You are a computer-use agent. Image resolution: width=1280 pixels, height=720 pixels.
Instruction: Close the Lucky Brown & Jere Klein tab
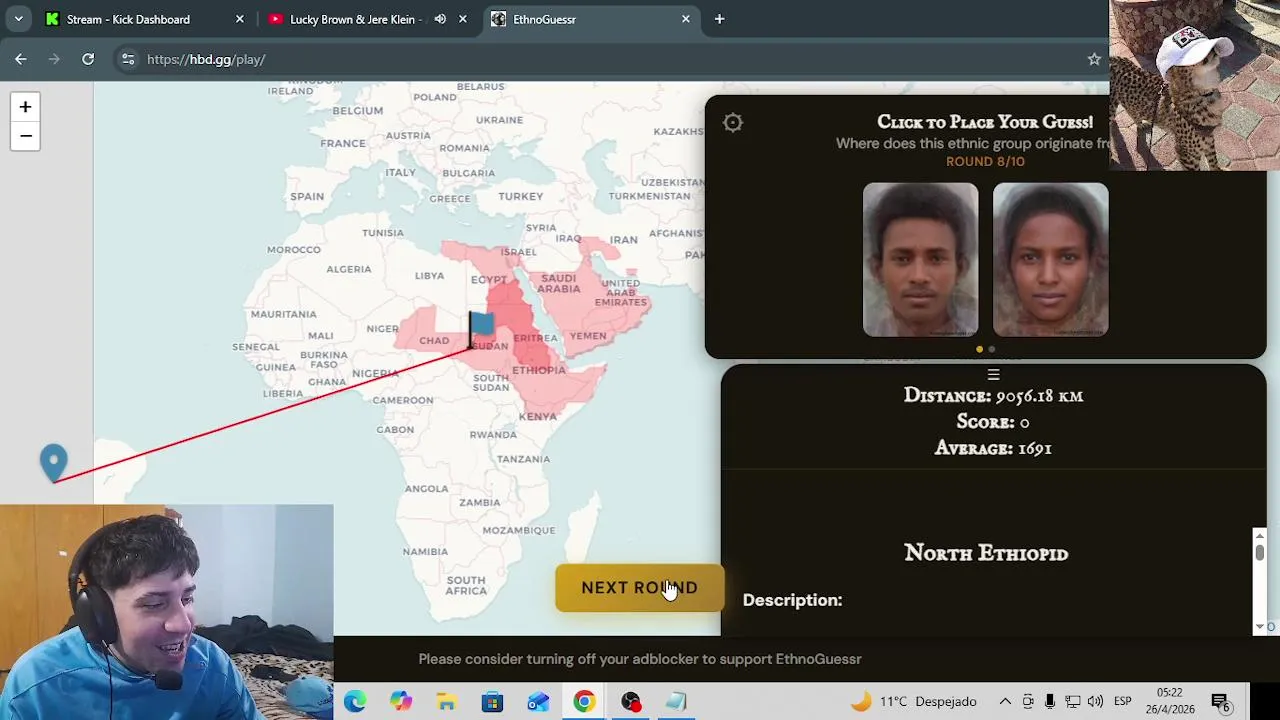click(x=463, y=19)
